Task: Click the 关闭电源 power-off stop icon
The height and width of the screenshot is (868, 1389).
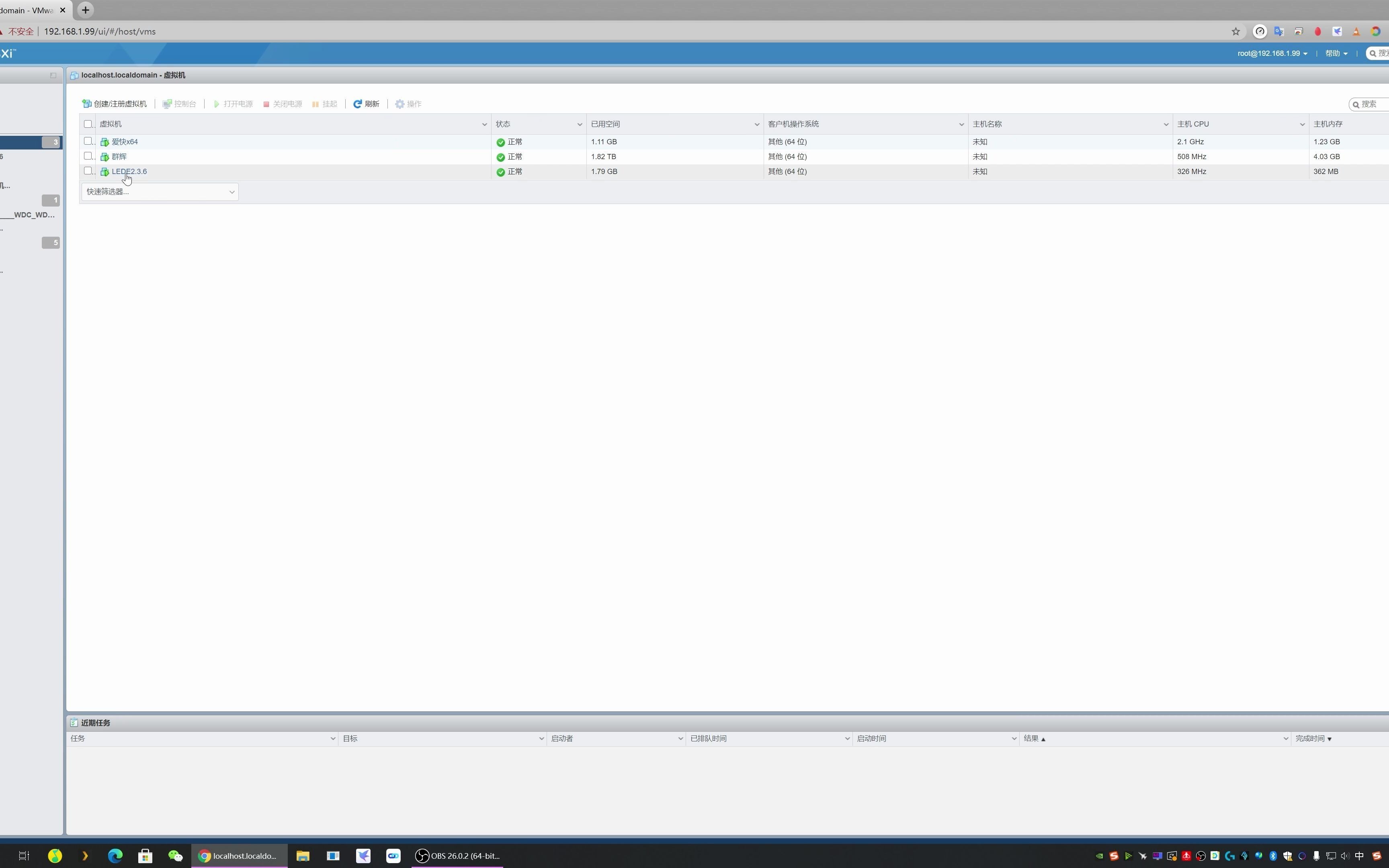Action: tap(266, 104)
